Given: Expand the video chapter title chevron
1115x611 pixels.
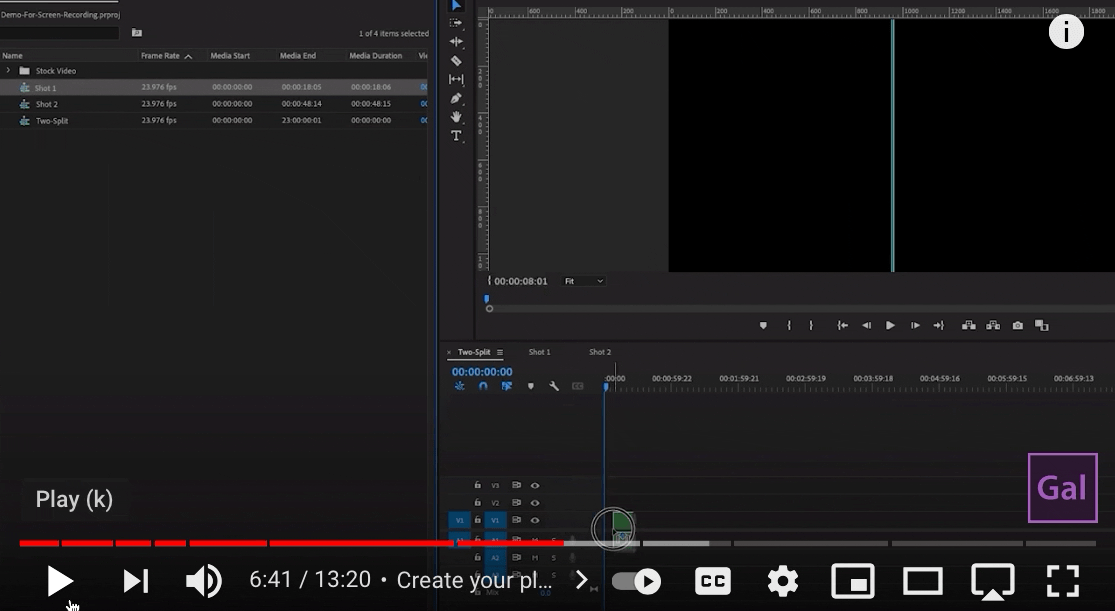Looking at the screenshot, I should pos(582,580).
